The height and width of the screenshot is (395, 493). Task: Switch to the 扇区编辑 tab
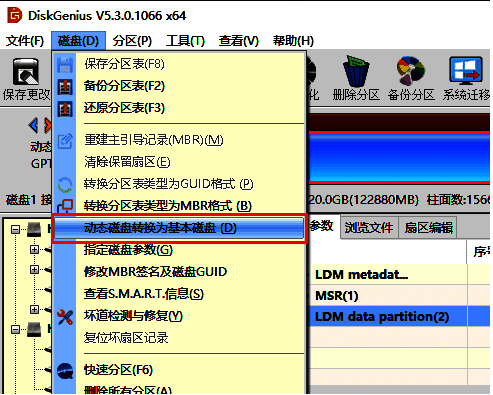(428, 228)
